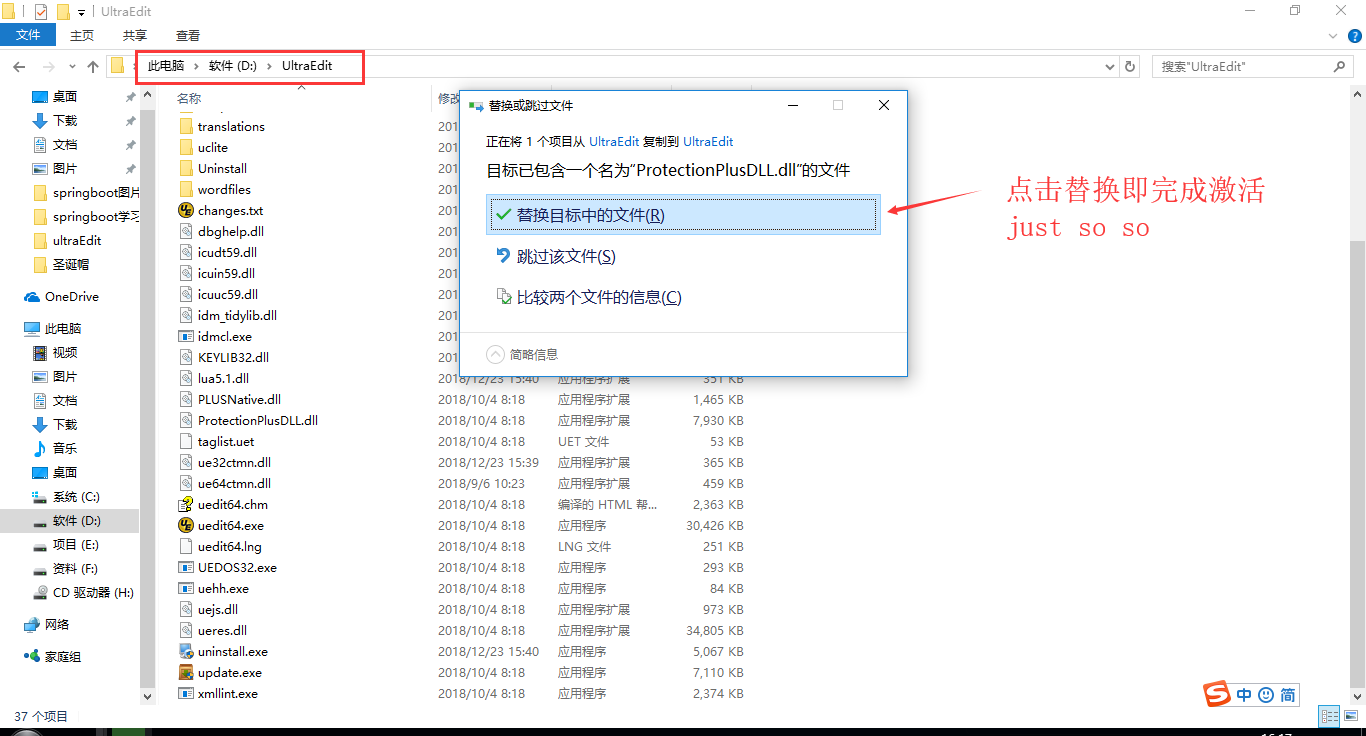Choose Skip this file option
Image resolution: width=1366 pixels, height=736 pixels.
coord(566,256)
